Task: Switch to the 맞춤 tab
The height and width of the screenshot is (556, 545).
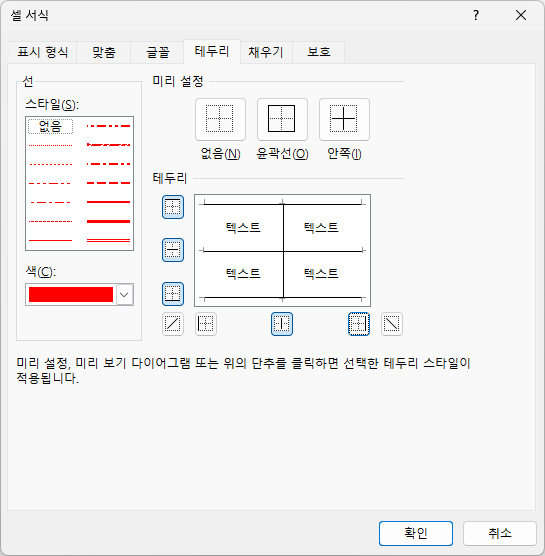Action: [x=104, y=52]
